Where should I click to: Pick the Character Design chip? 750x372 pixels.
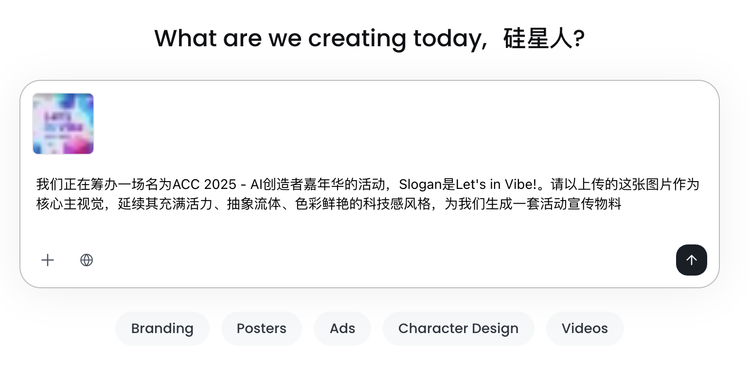[x=458, y=328]
